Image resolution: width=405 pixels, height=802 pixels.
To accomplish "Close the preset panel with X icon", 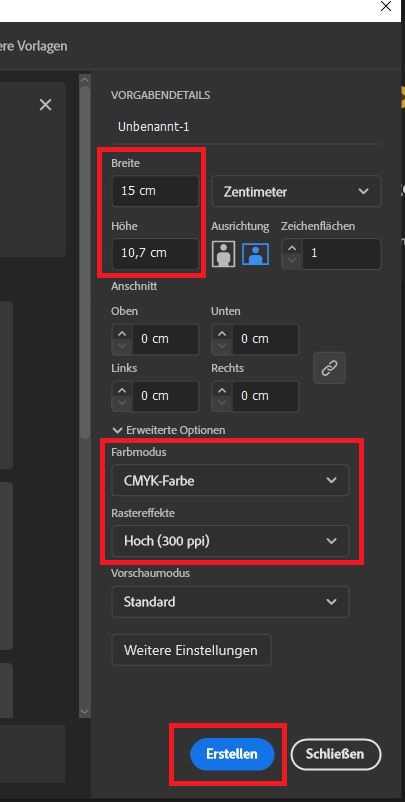I will tap(46, 105).
